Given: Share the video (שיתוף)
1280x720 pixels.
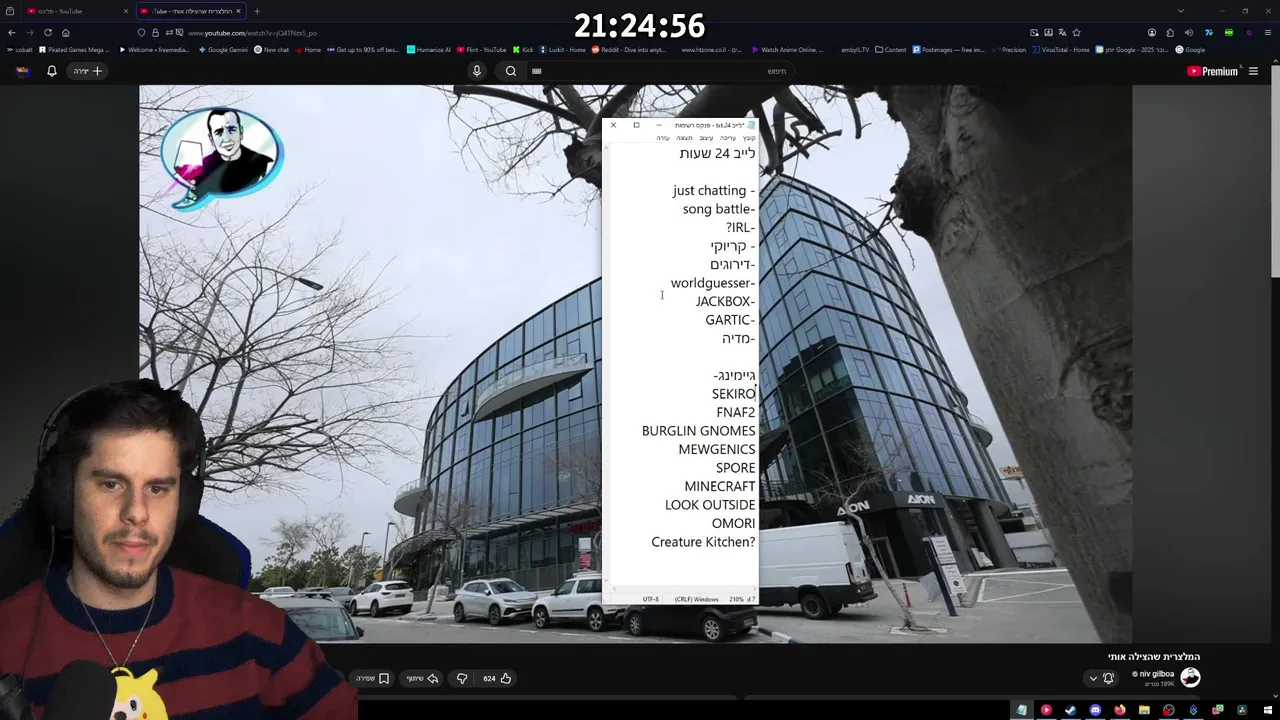Looking at the screenshot, I should tap(422, 678).
